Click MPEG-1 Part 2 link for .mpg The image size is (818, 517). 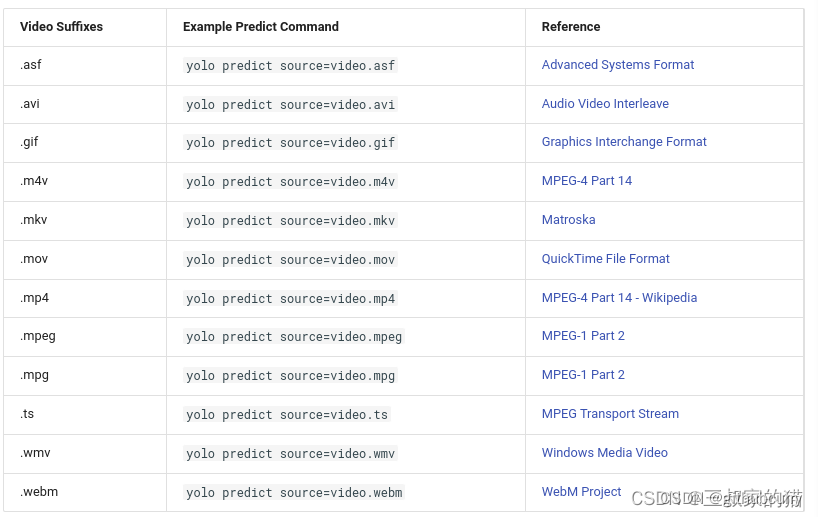583,375
